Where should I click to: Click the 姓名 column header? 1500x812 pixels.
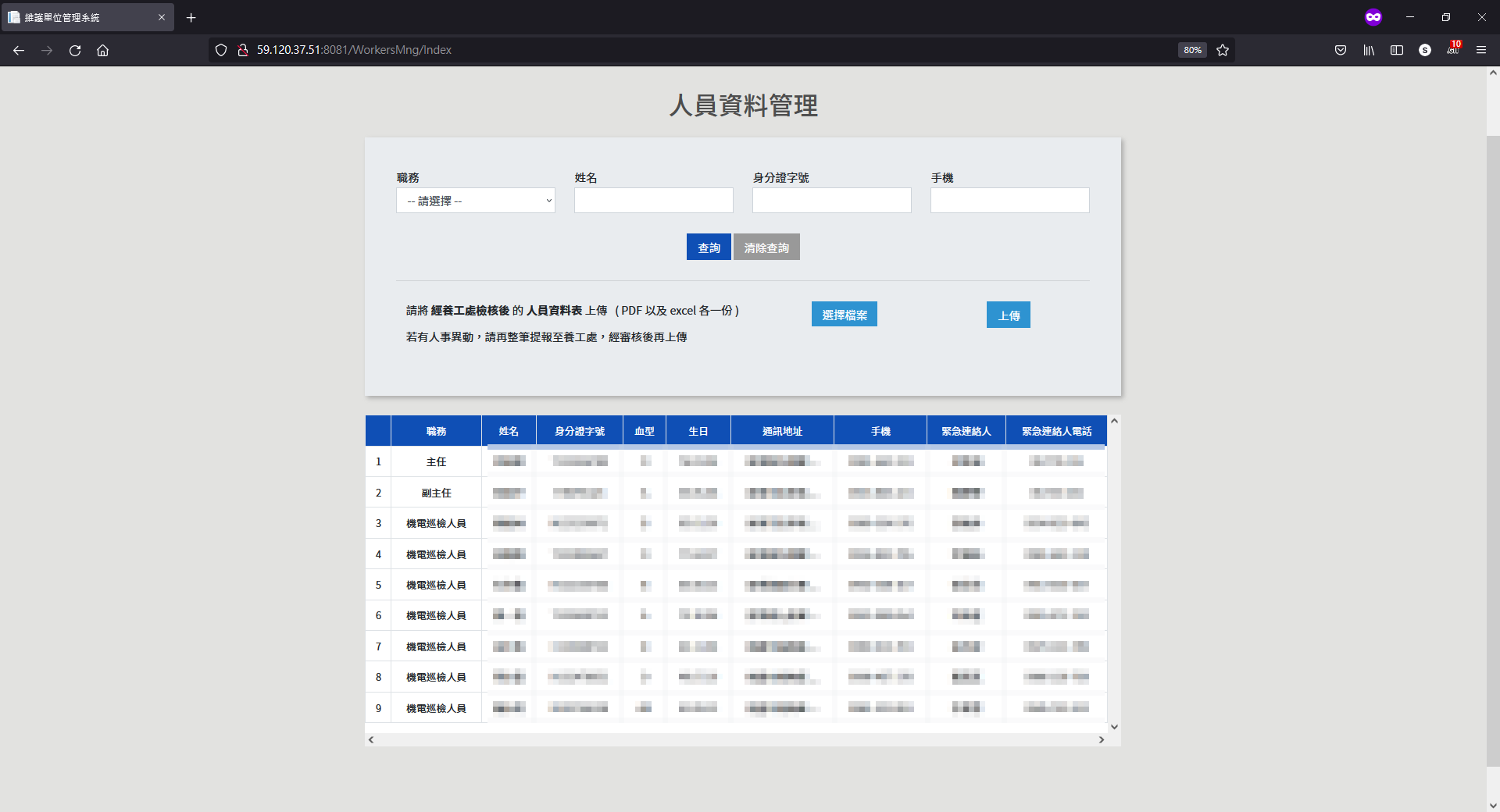(509, 431)
